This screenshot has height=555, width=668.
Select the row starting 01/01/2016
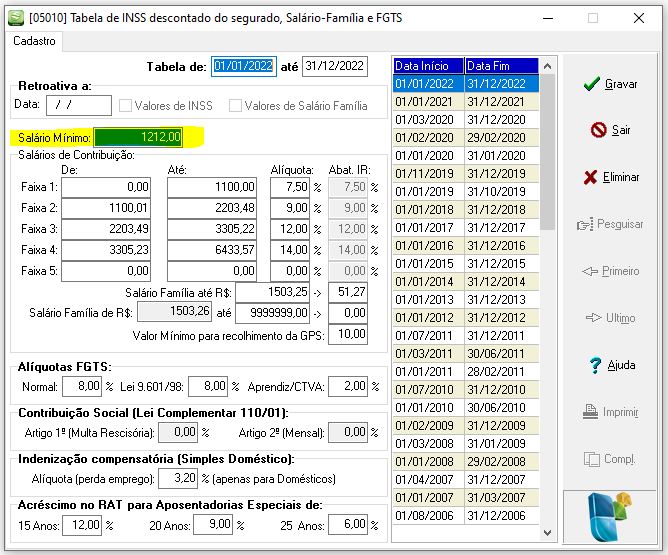coord(466,246)
